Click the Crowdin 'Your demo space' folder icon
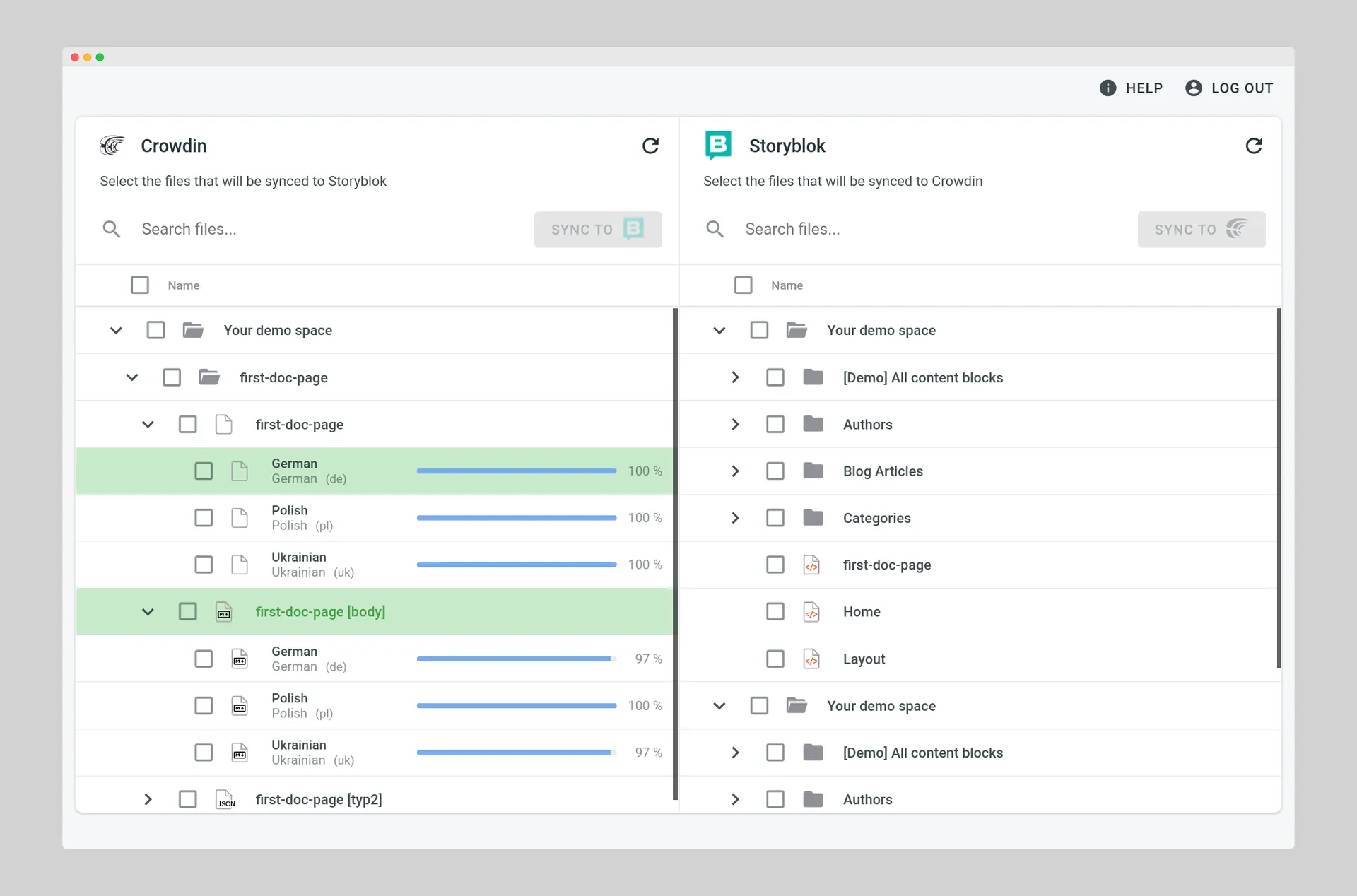Screen dimensions: 1357x896 coord(193,330)
